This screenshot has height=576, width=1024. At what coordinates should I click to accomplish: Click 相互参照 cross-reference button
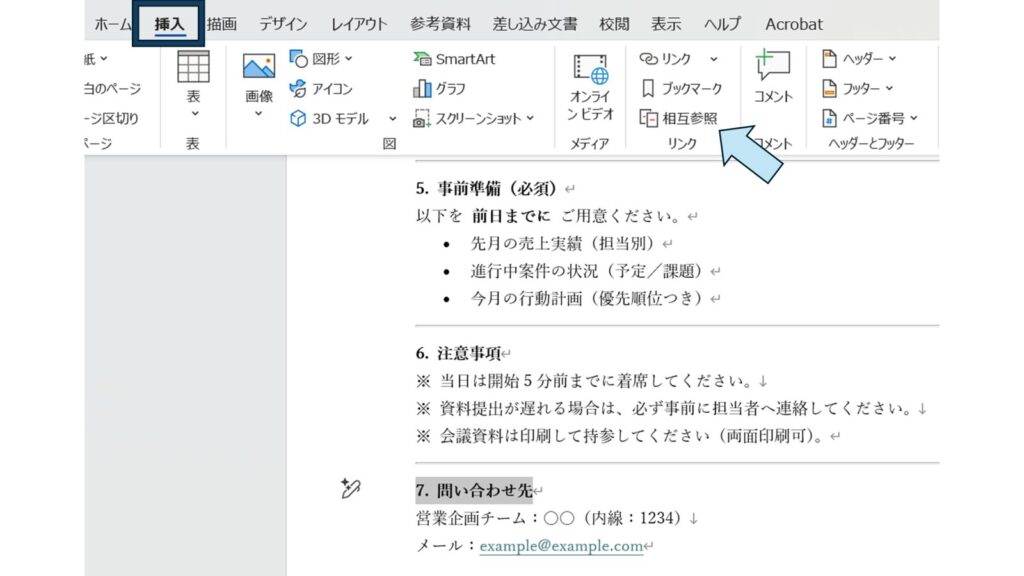[x=680, y=118]
